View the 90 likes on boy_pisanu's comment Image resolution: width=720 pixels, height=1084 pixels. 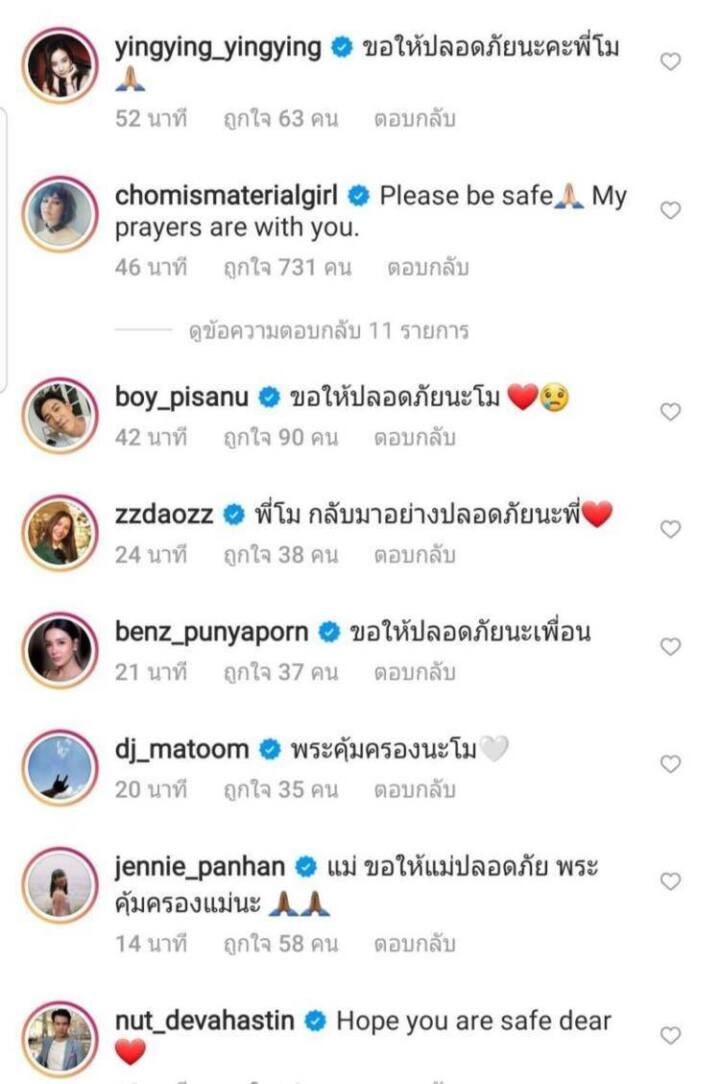[281, 437]
